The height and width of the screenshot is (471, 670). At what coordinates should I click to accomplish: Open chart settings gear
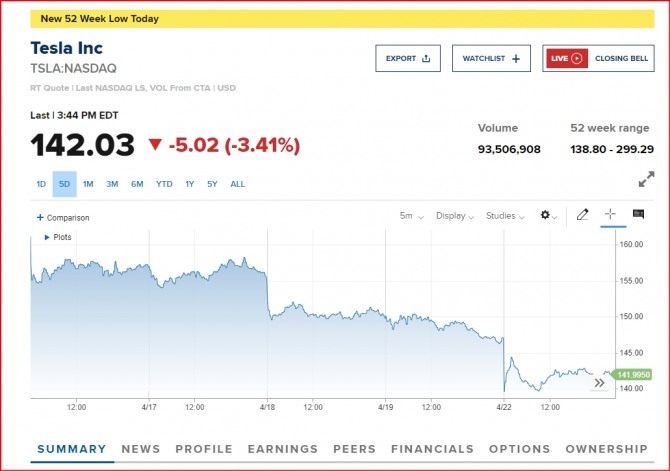(x=546, y=215)
